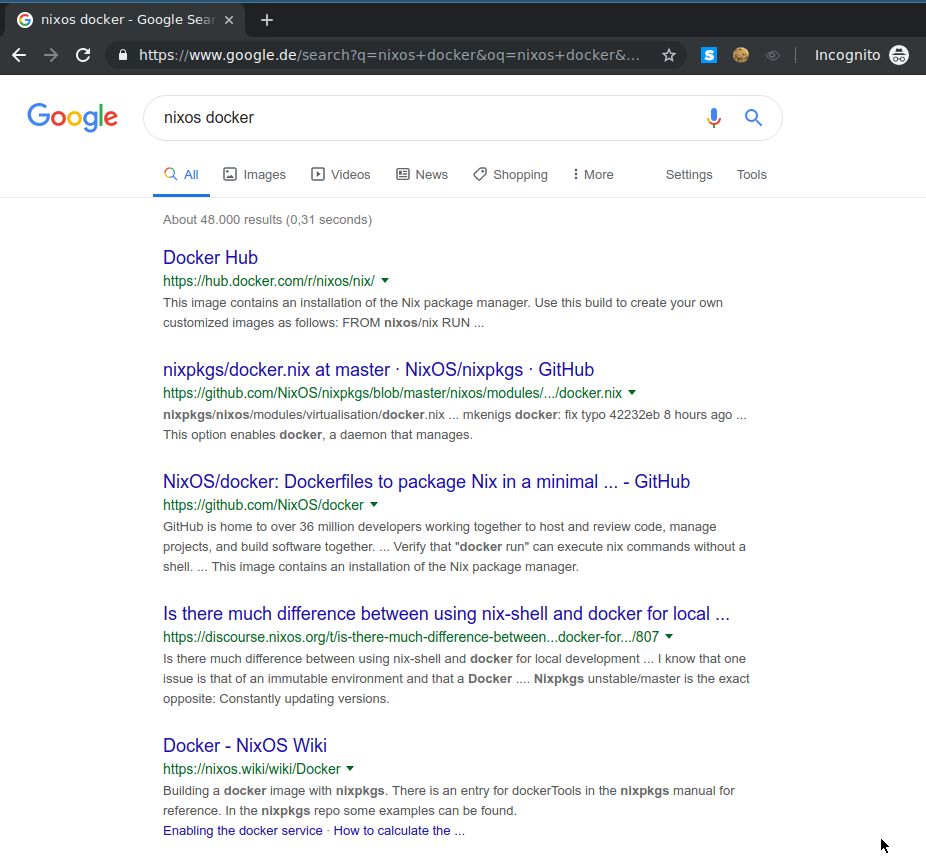Click the nixpkgs docker.nix green URL text
The image size is (926, 857).
point(392,393)
